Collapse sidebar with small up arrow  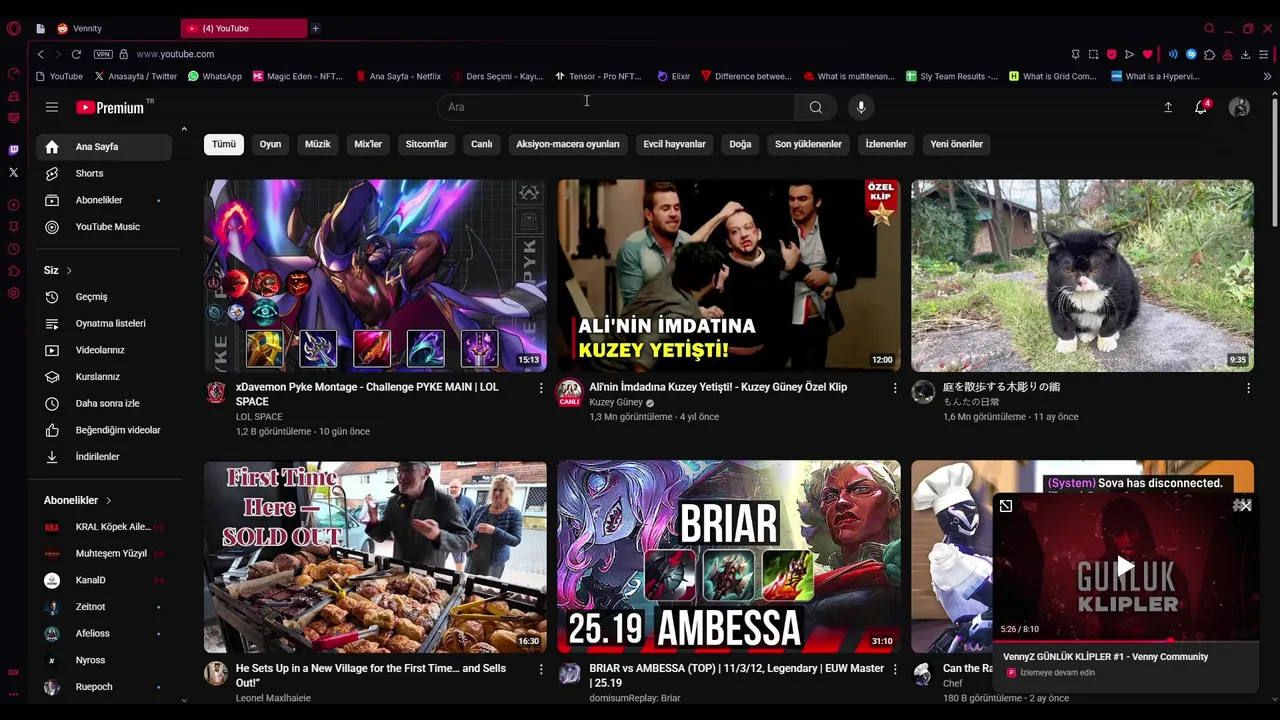(x=184, y=129)
